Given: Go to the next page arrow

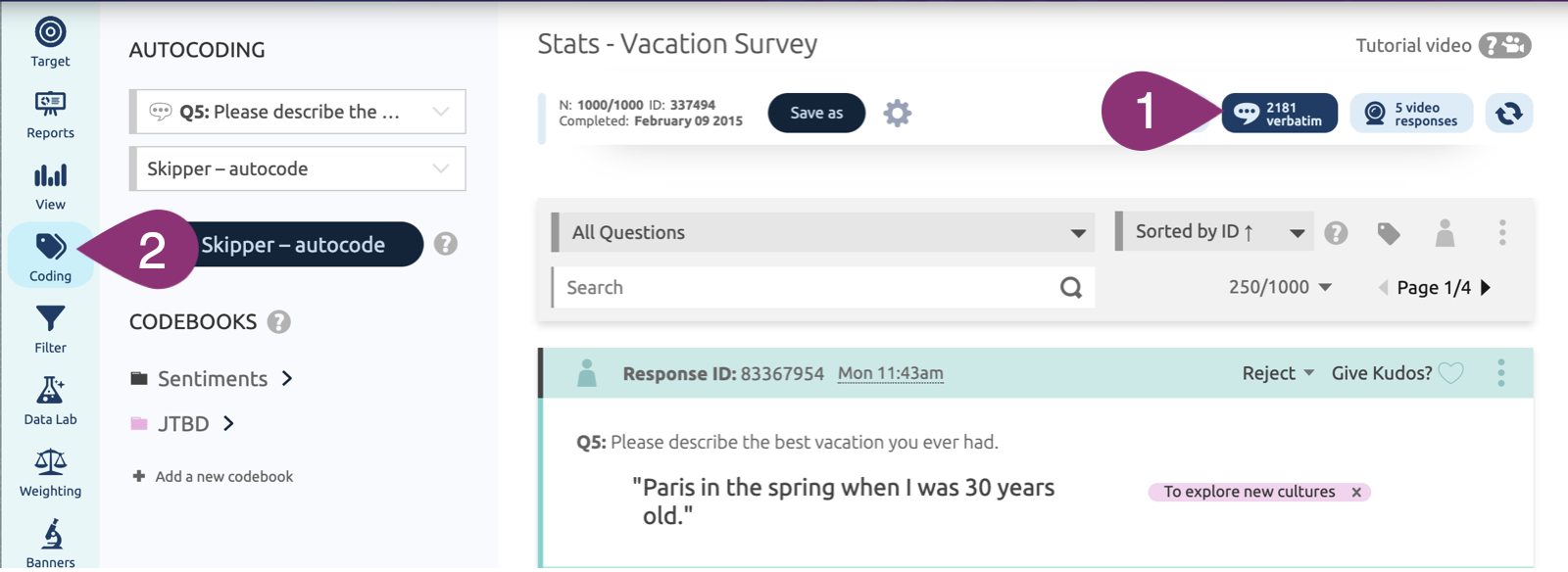Looking at the screenshot, I should pos(1486,288).
